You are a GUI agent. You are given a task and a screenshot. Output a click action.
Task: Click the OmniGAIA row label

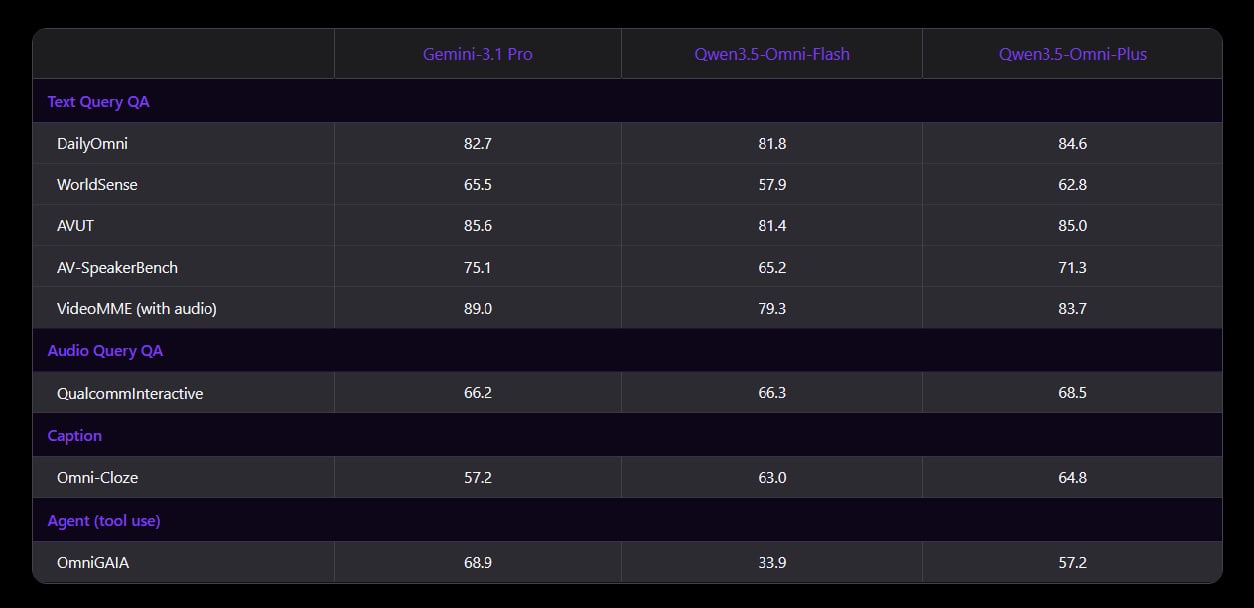[x=93, y=563]
